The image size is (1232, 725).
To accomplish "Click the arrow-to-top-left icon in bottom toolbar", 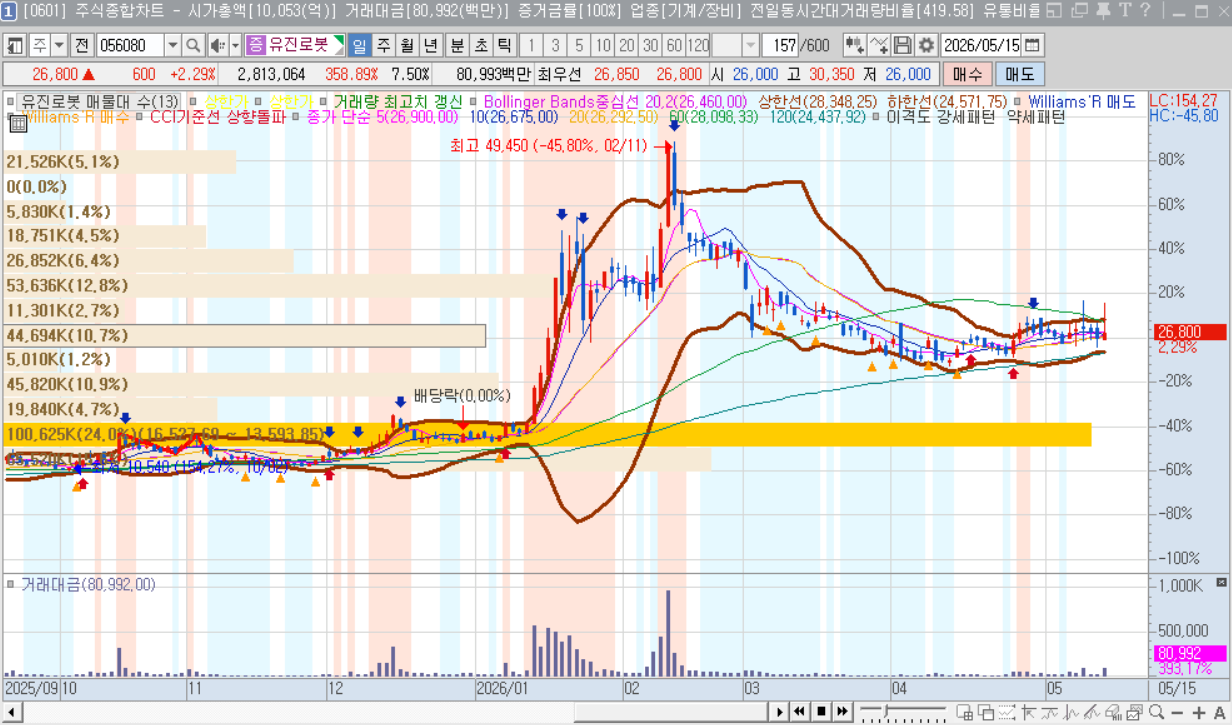I will tap(1028, 713).
